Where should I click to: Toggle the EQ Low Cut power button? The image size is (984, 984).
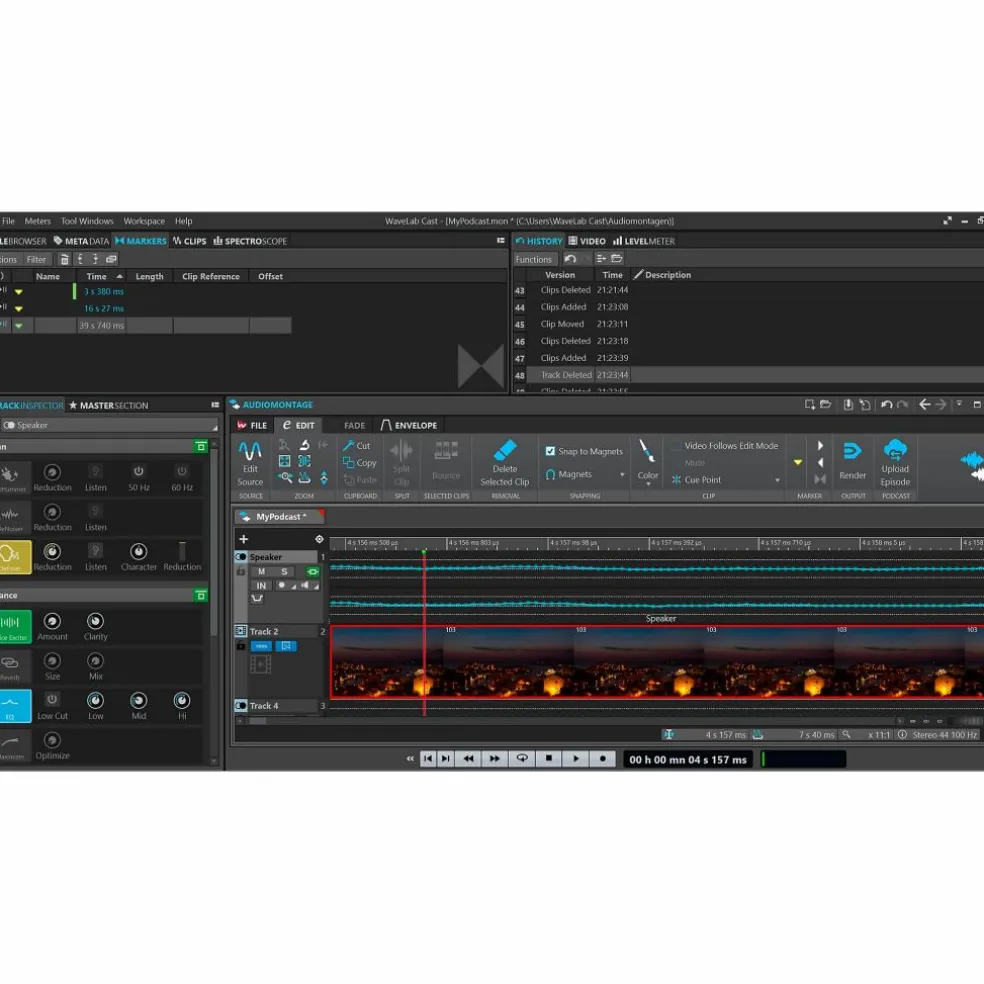pos(52,699)
